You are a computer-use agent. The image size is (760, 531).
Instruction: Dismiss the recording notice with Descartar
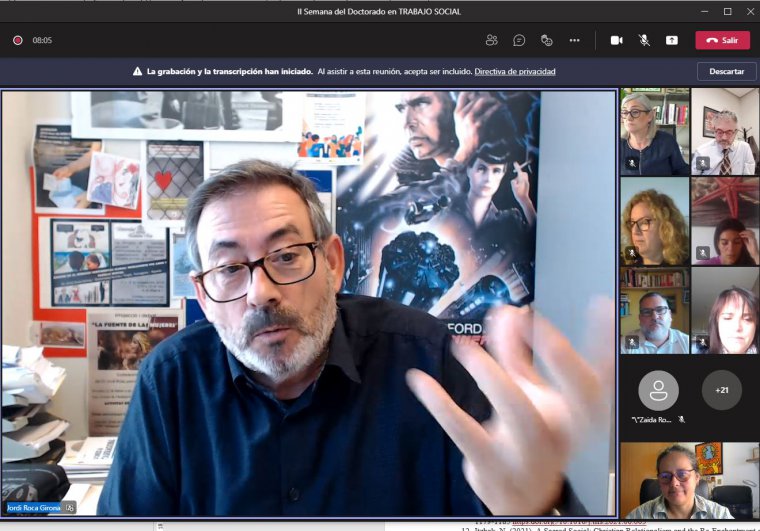point(726,72)
